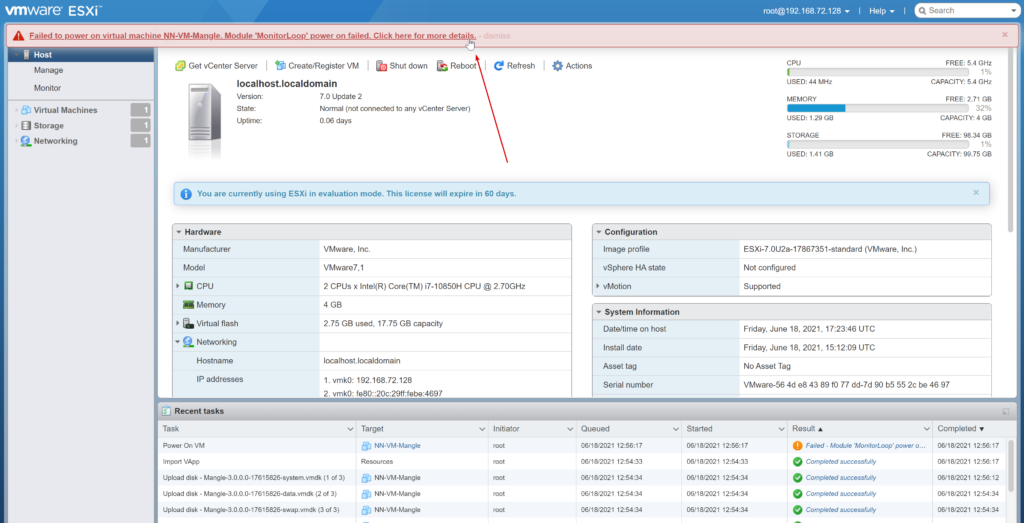The width and height of the screenshot is (1024, 523).
Task: Click the Get vCenter Server icon
Action: [x=180, y=66]
